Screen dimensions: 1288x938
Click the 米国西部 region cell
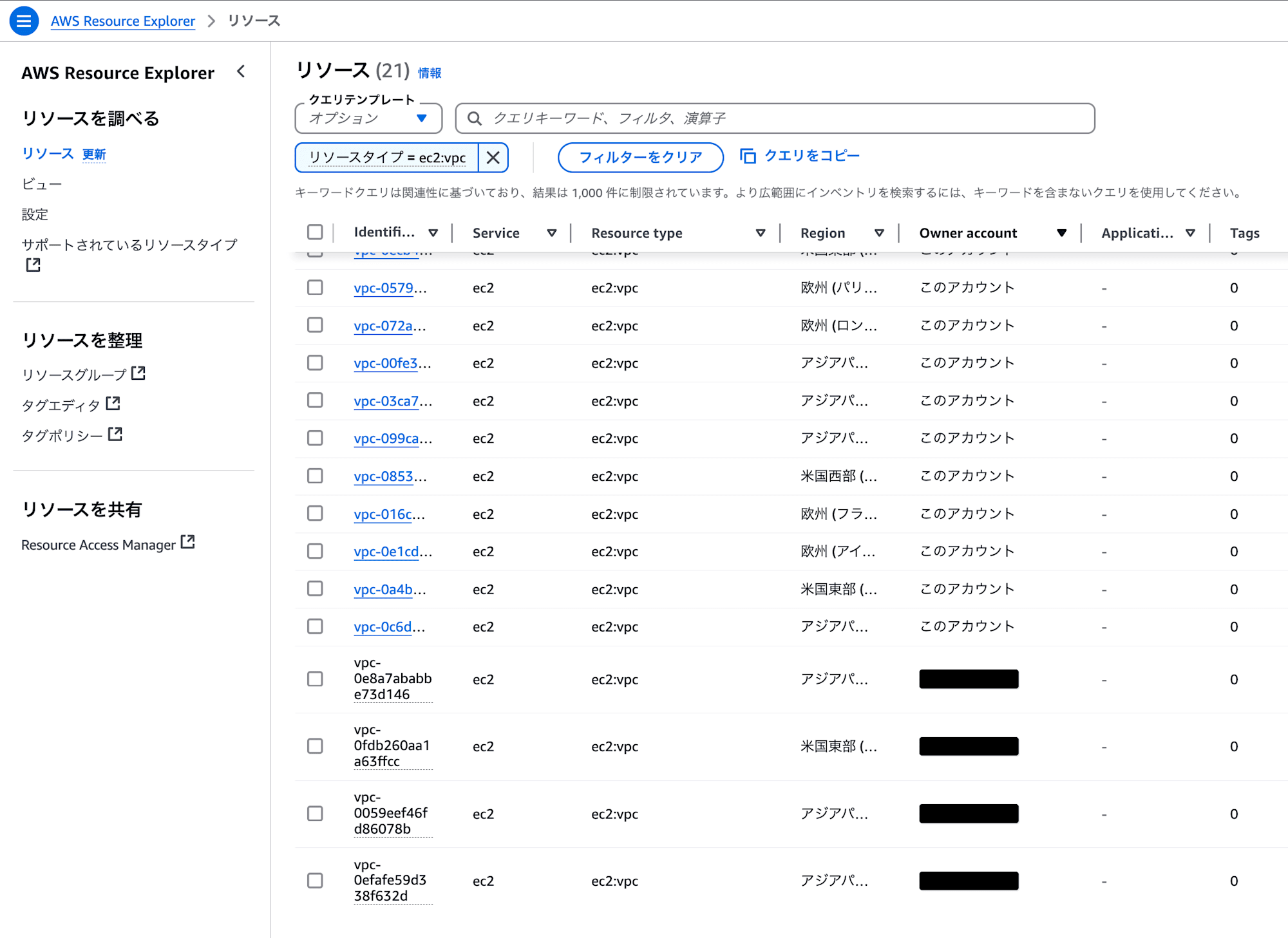tap(838, 476)
